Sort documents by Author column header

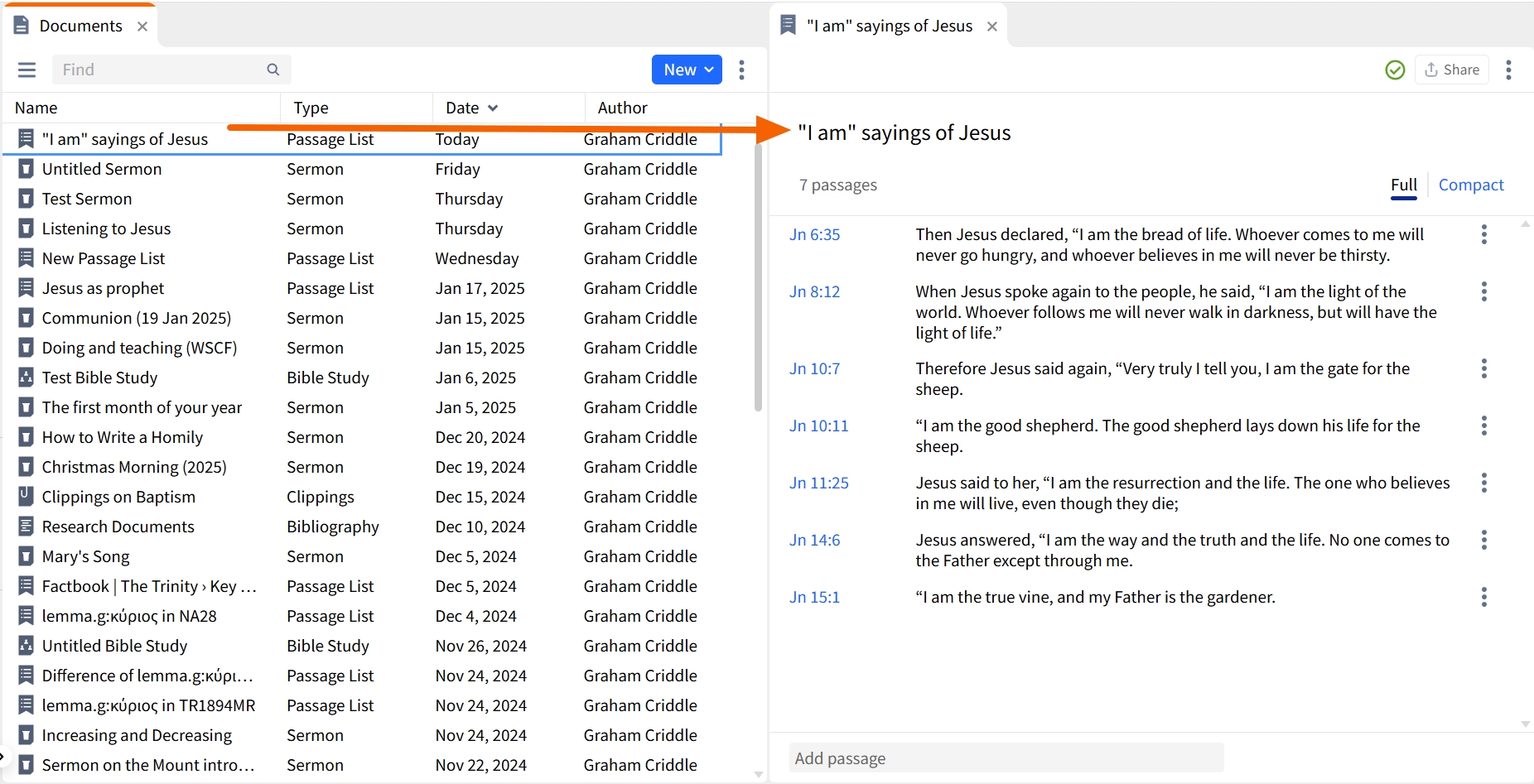point(622,108)
